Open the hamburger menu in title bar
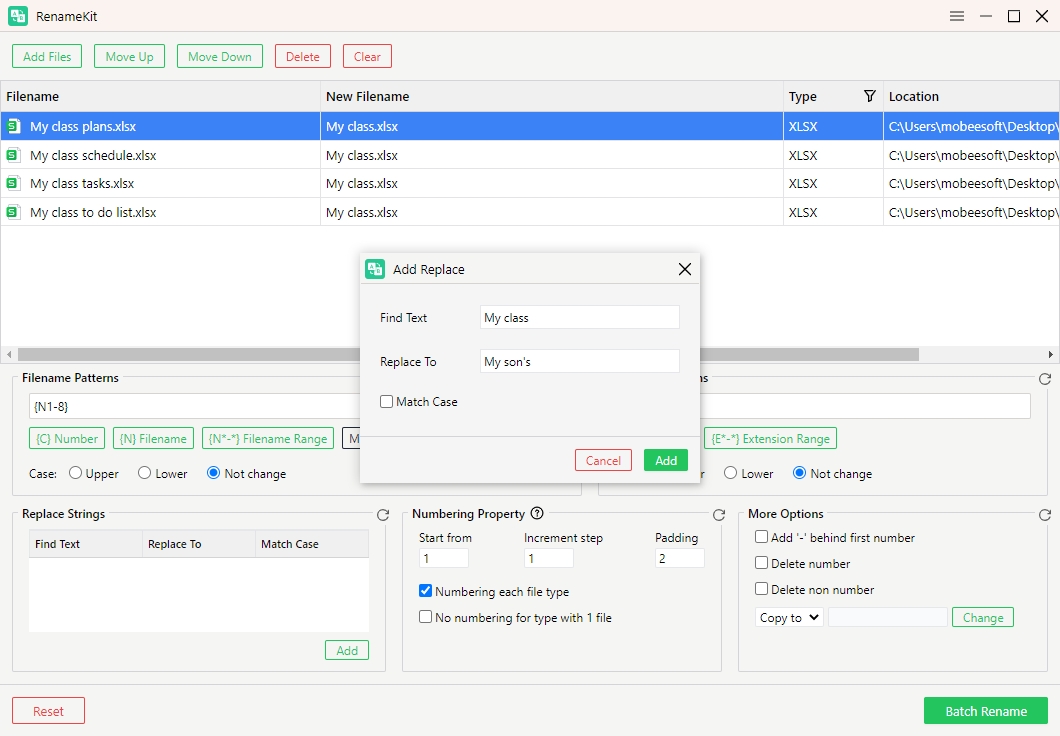The height and width of the screenshot is (736, 1060). [957, 16]
